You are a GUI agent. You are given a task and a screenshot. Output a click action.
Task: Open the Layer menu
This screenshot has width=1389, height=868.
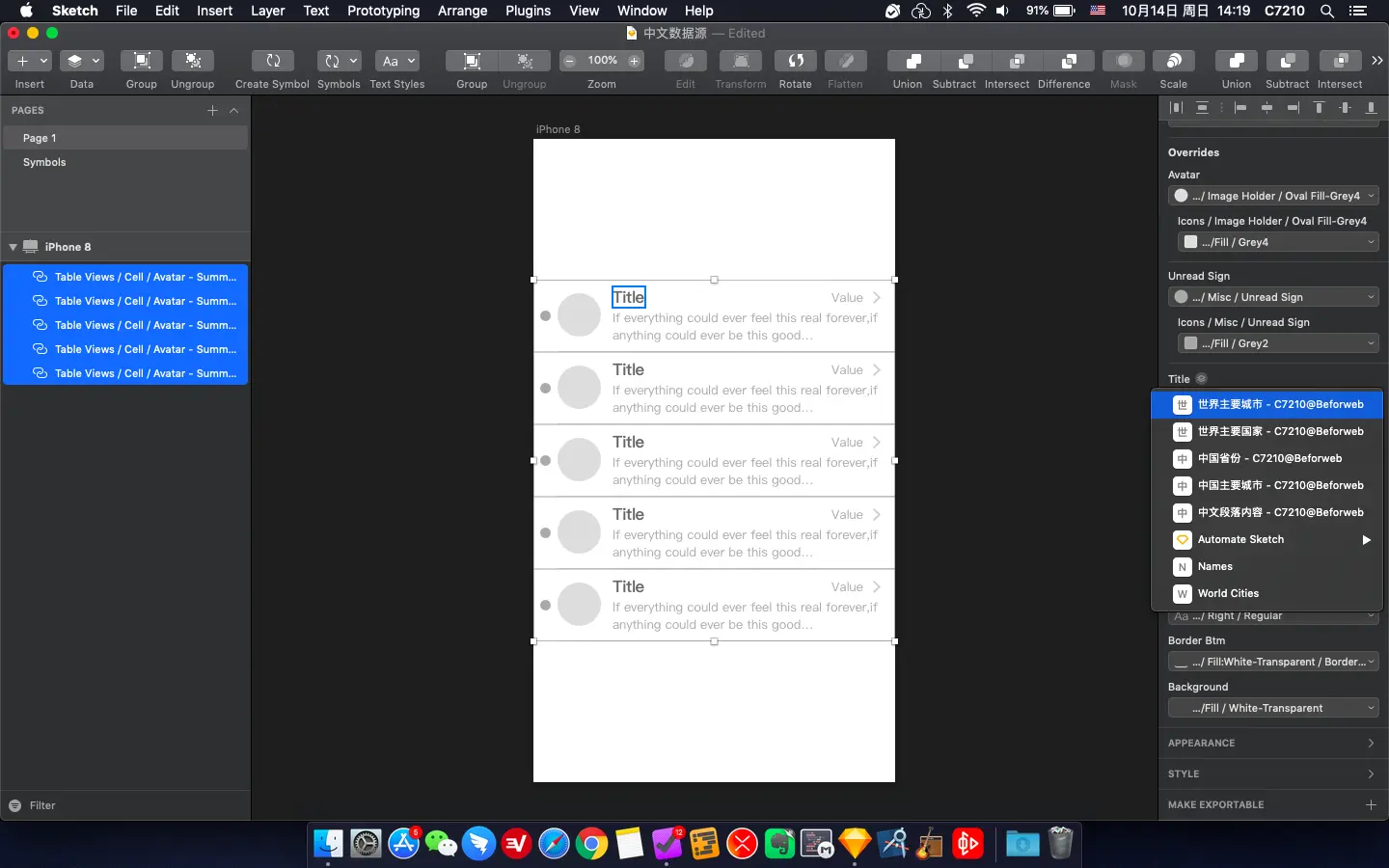267,11
